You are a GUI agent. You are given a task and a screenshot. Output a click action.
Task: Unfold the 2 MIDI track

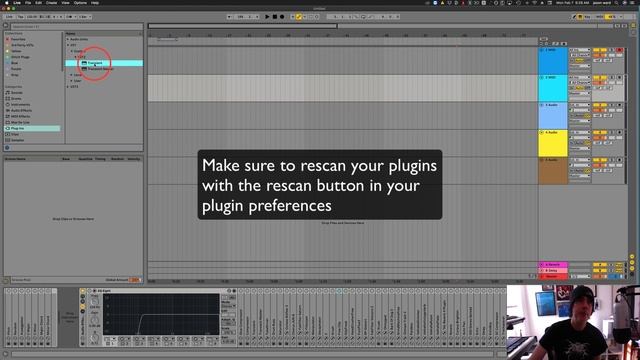542,78
